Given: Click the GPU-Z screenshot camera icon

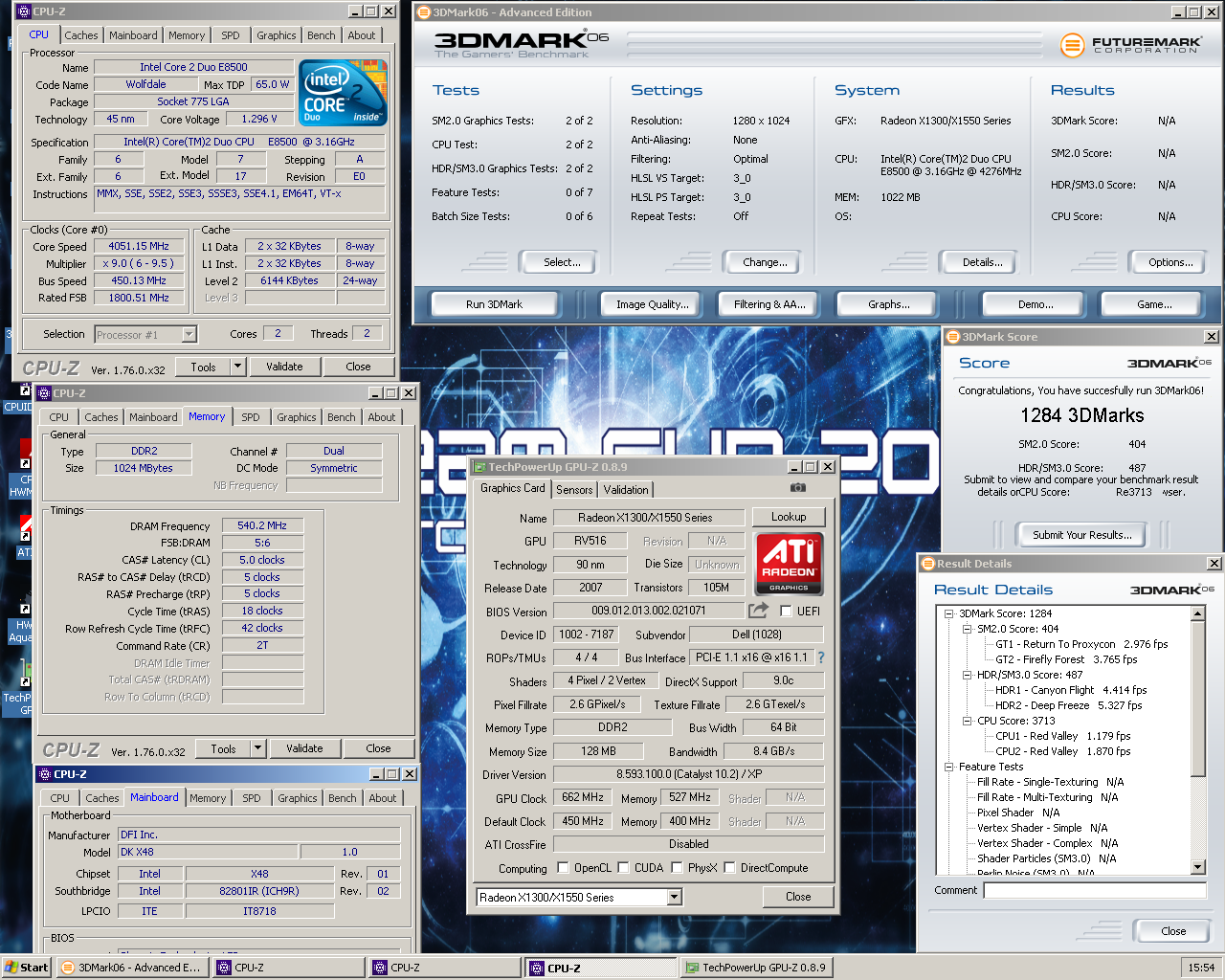Looking at the screenshot, I should tap(797, 488).
